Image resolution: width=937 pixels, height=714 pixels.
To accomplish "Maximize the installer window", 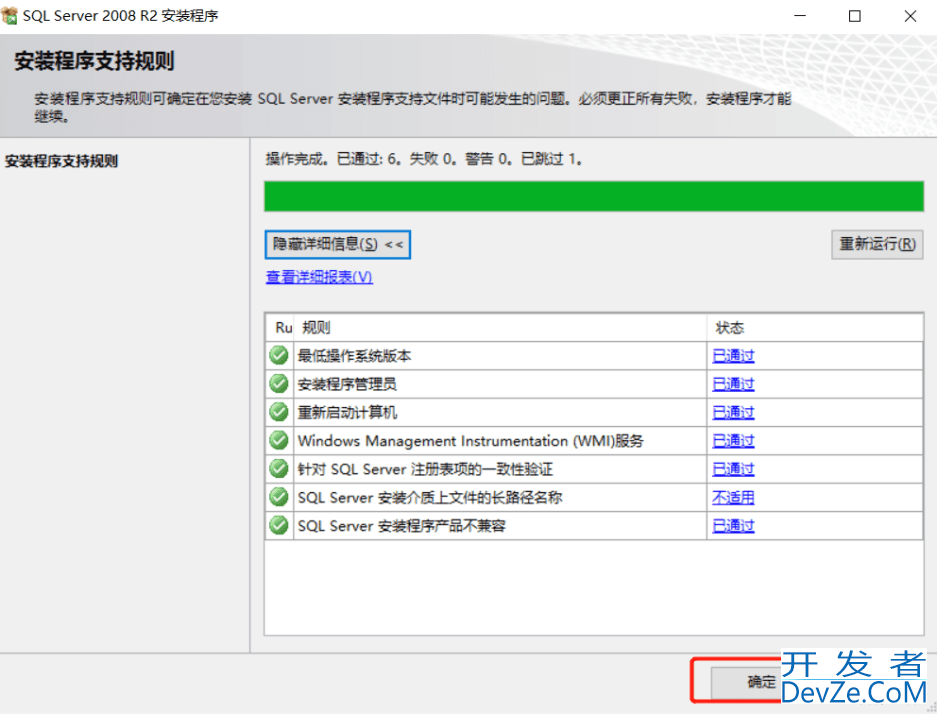I will pyautogui.click(x=855, y=16).
